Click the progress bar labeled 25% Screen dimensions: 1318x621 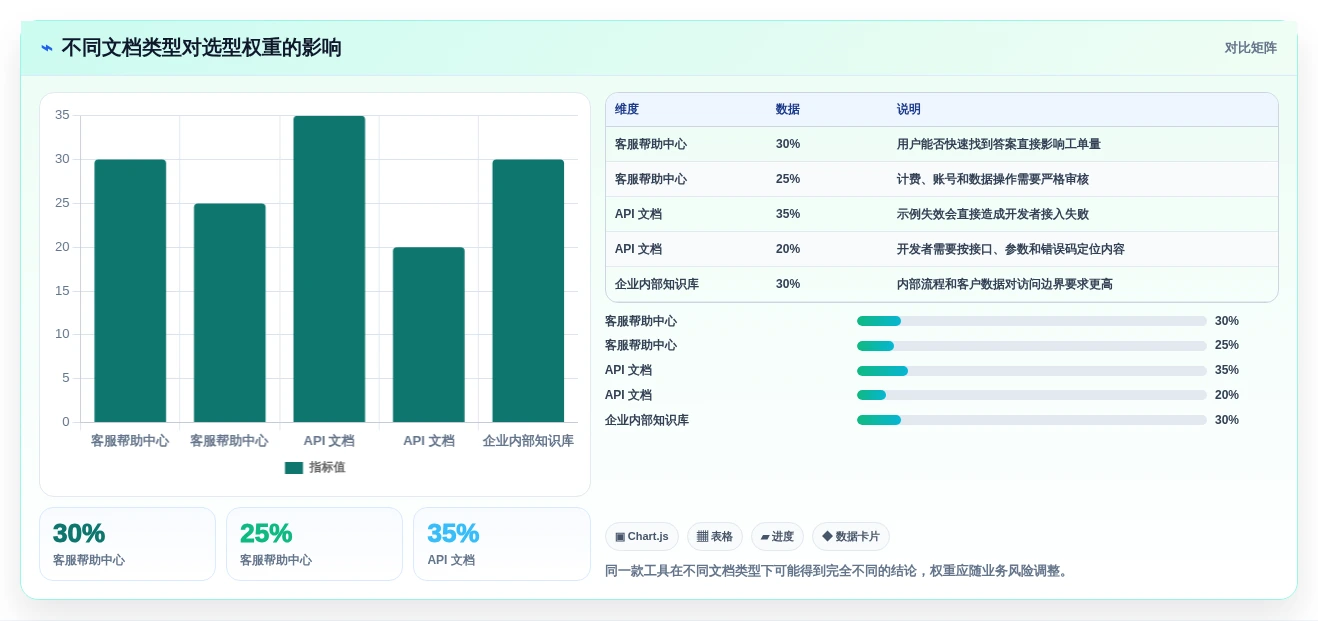[x=1032, y=346]
